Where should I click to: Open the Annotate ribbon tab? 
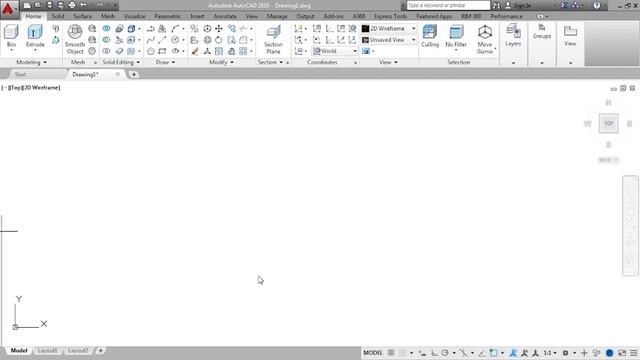[225, 16]
